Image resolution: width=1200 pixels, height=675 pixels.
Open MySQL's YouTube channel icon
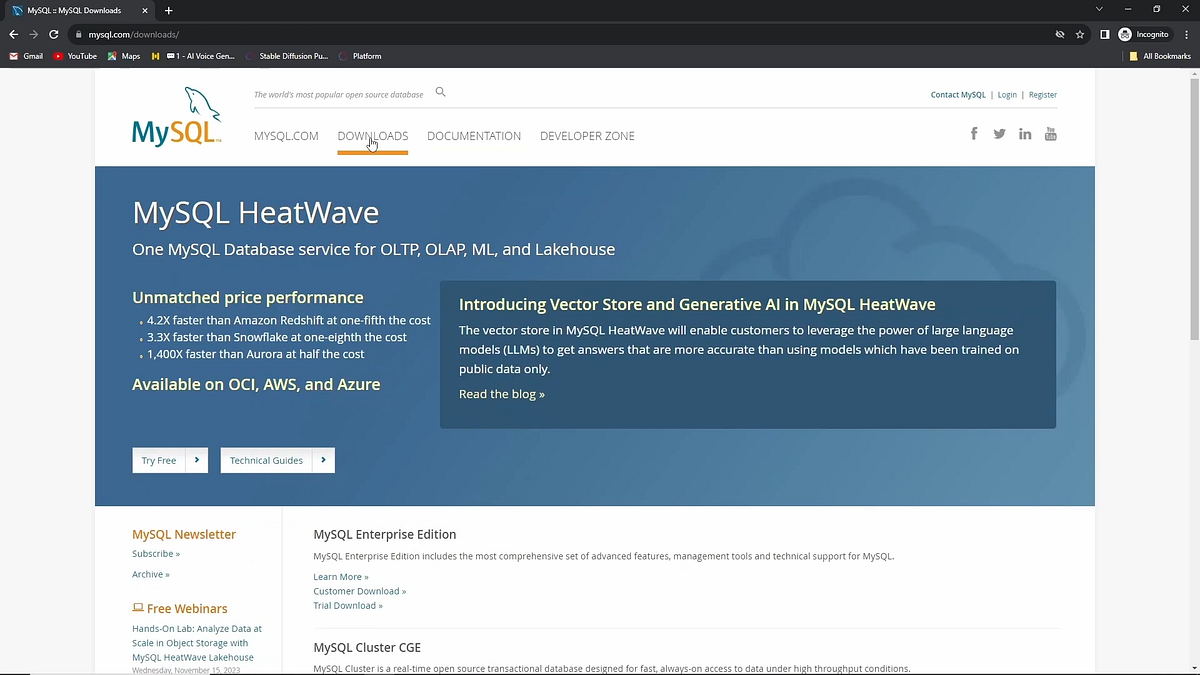coord(1051,133)
